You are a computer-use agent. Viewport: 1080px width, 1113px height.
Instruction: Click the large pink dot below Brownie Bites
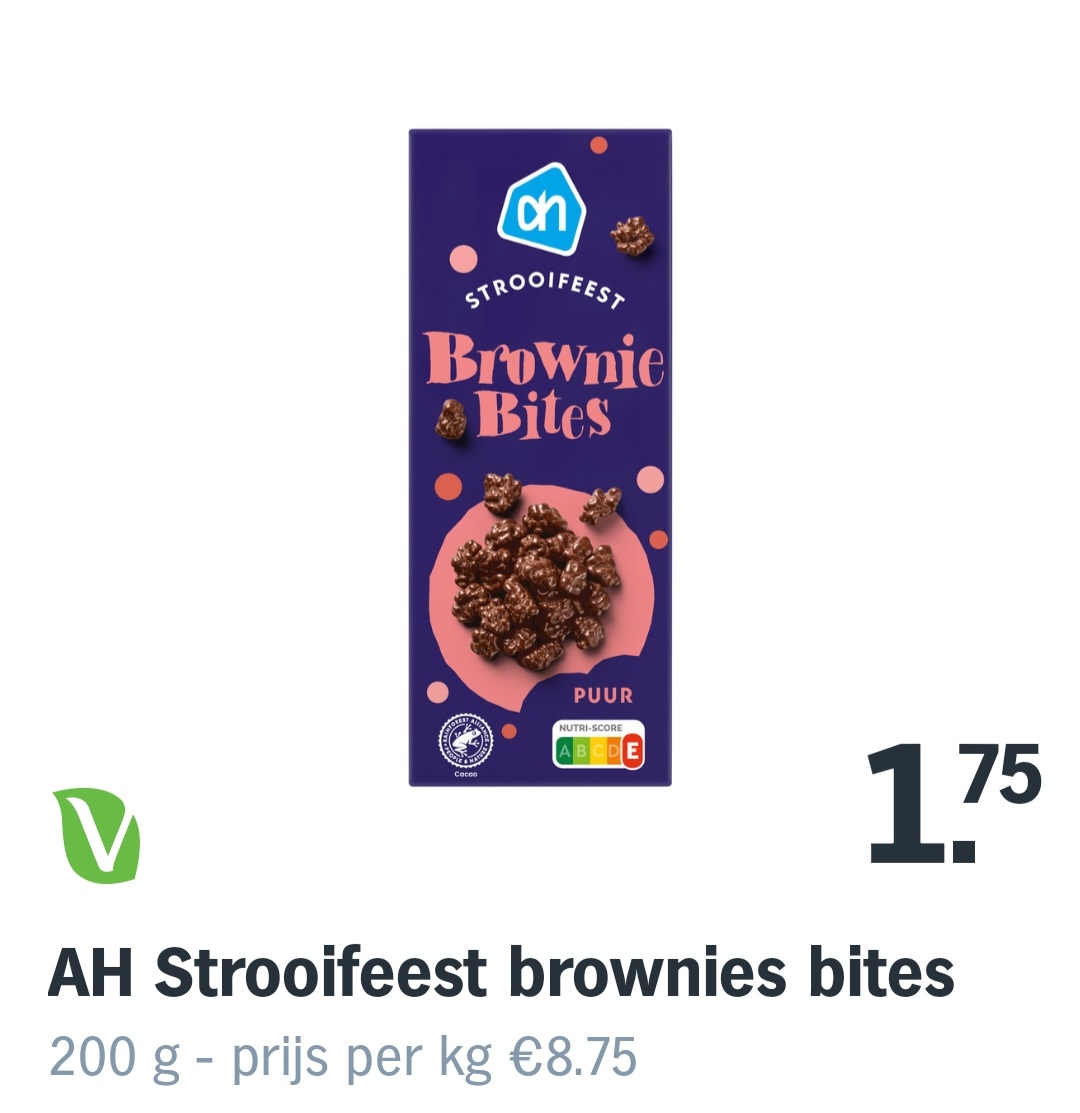pyautogui.click(x=650, y=481)
